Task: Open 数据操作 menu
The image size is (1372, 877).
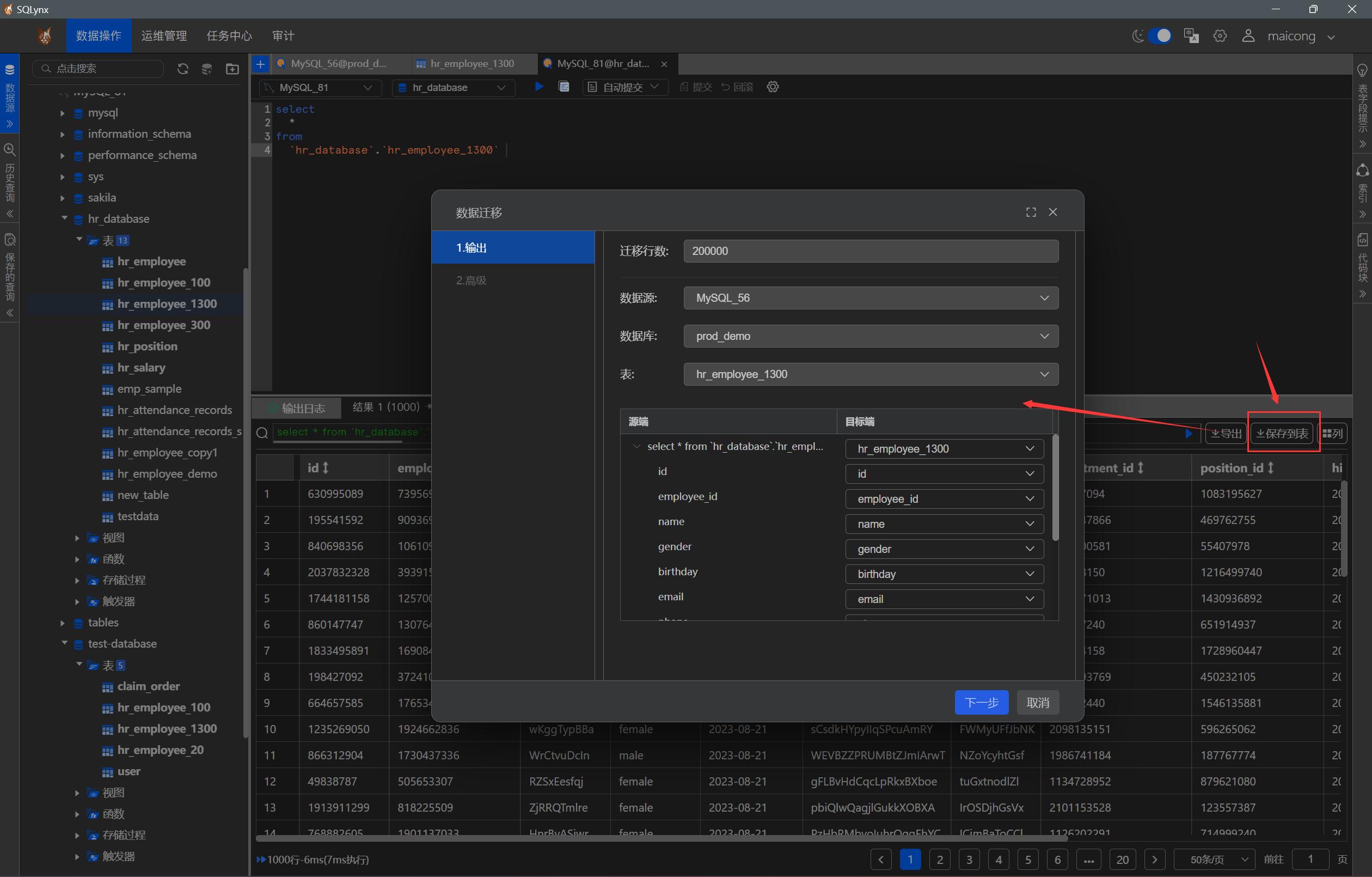Action: pos(99,36)
